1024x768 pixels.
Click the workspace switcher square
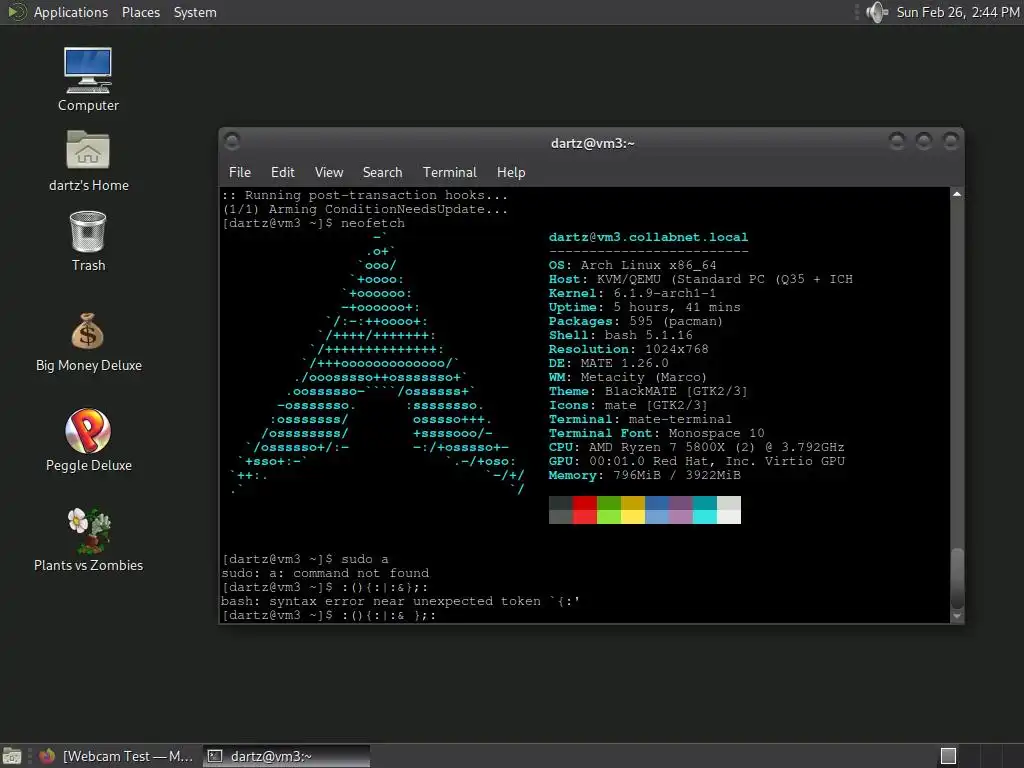(948, 756)
